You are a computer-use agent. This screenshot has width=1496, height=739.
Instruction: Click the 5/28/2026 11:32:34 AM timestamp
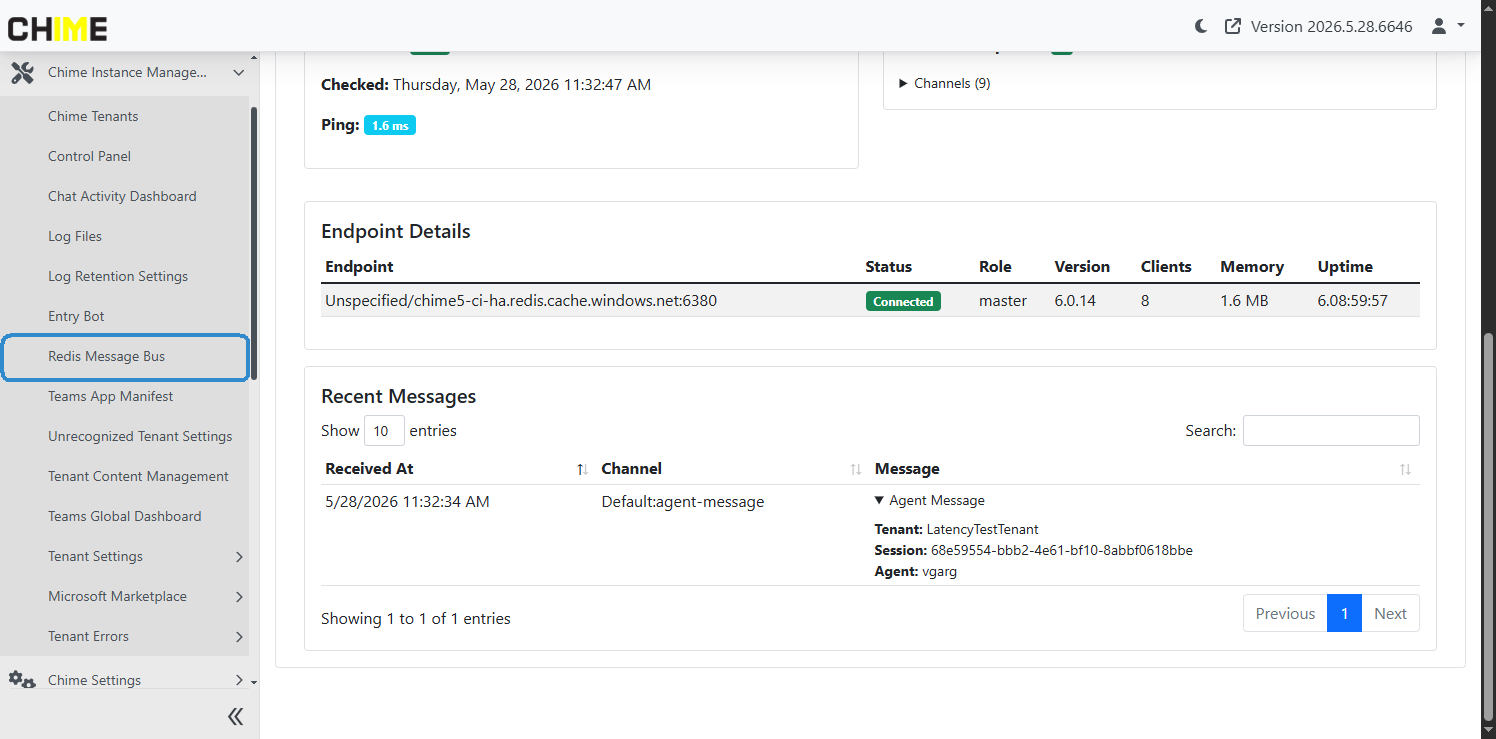(407, 501)
